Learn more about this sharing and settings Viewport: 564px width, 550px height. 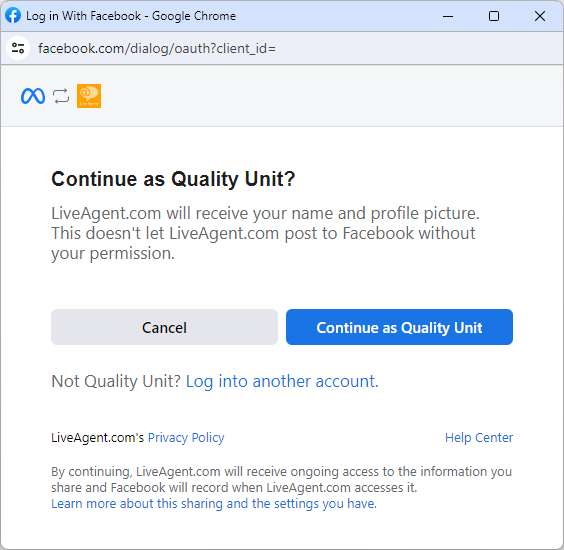[214, 504]
